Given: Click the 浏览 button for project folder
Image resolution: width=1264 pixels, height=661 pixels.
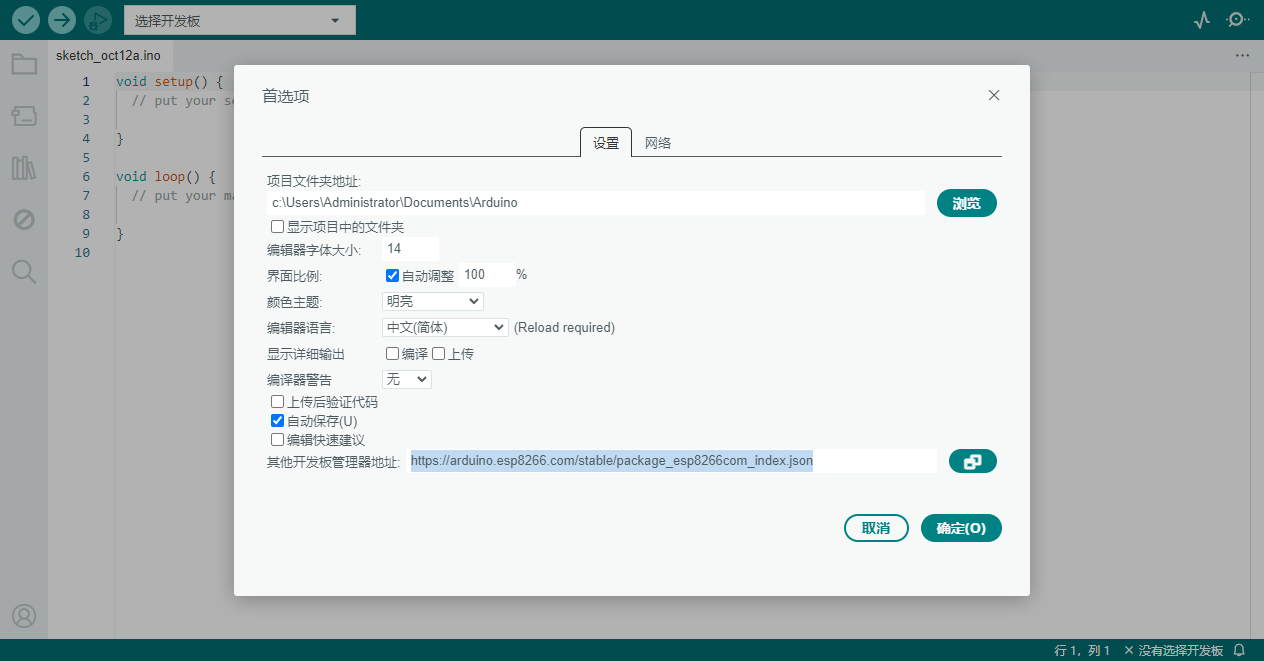Looking at the screenshot, I should point(966,202).
